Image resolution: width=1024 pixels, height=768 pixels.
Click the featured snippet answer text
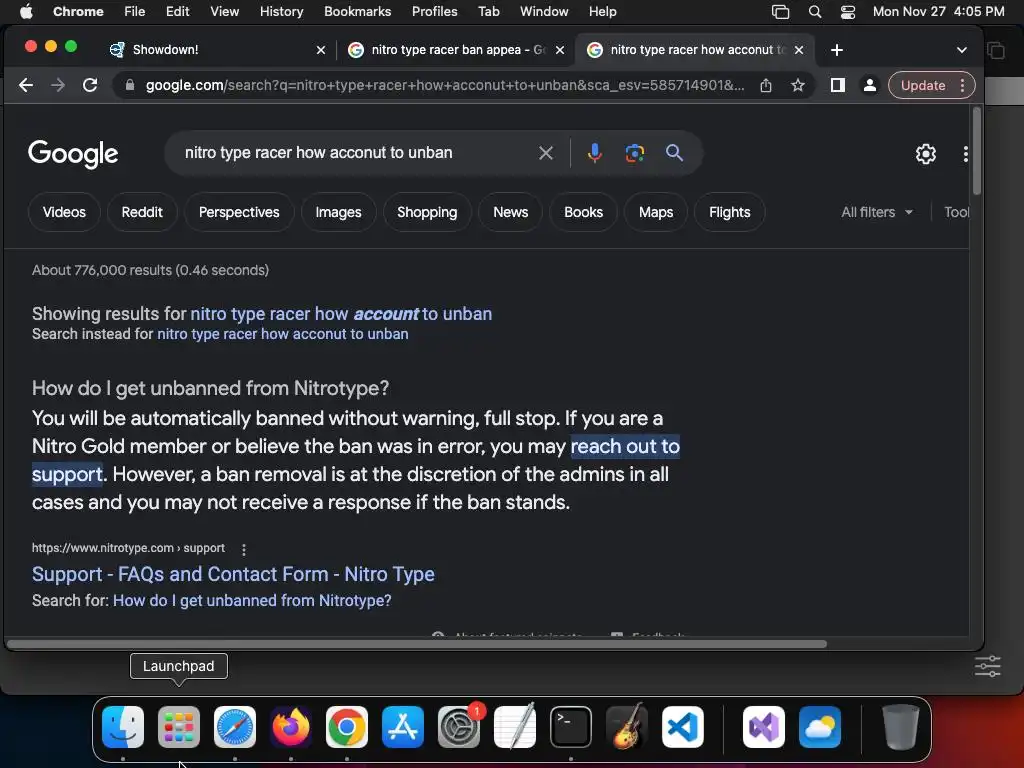tap(356, 460)
